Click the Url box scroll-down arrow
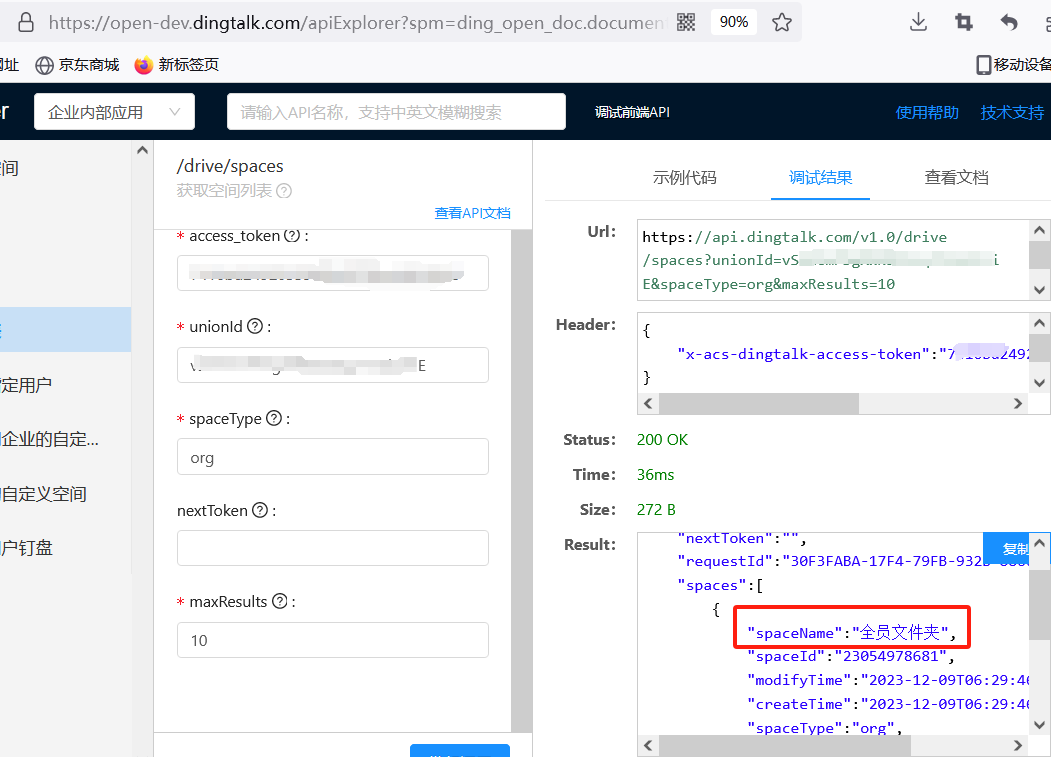1051x757 pixels. click(x=1039, y=290)
